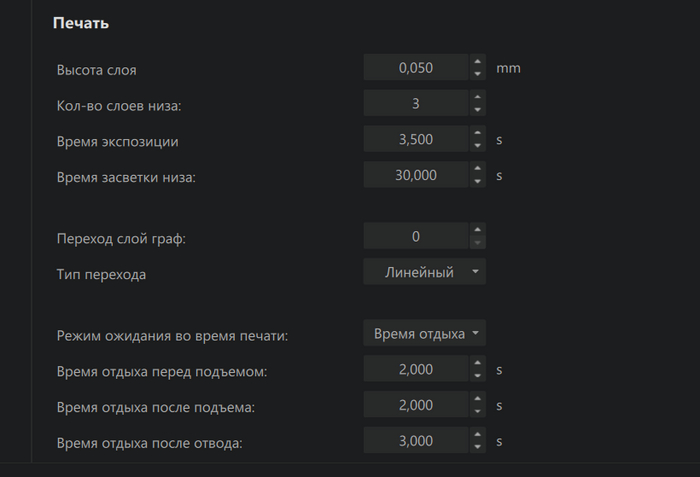Image resolution: width=700 pixels, height=477 pixels.
Task: Increase Переход слой граф count
Action: (477, 230)
